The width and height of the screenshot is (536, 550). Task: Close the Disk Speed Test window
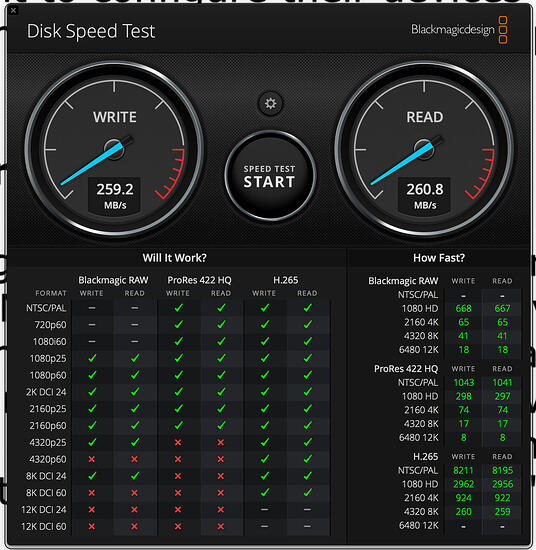tap(13, 11)
